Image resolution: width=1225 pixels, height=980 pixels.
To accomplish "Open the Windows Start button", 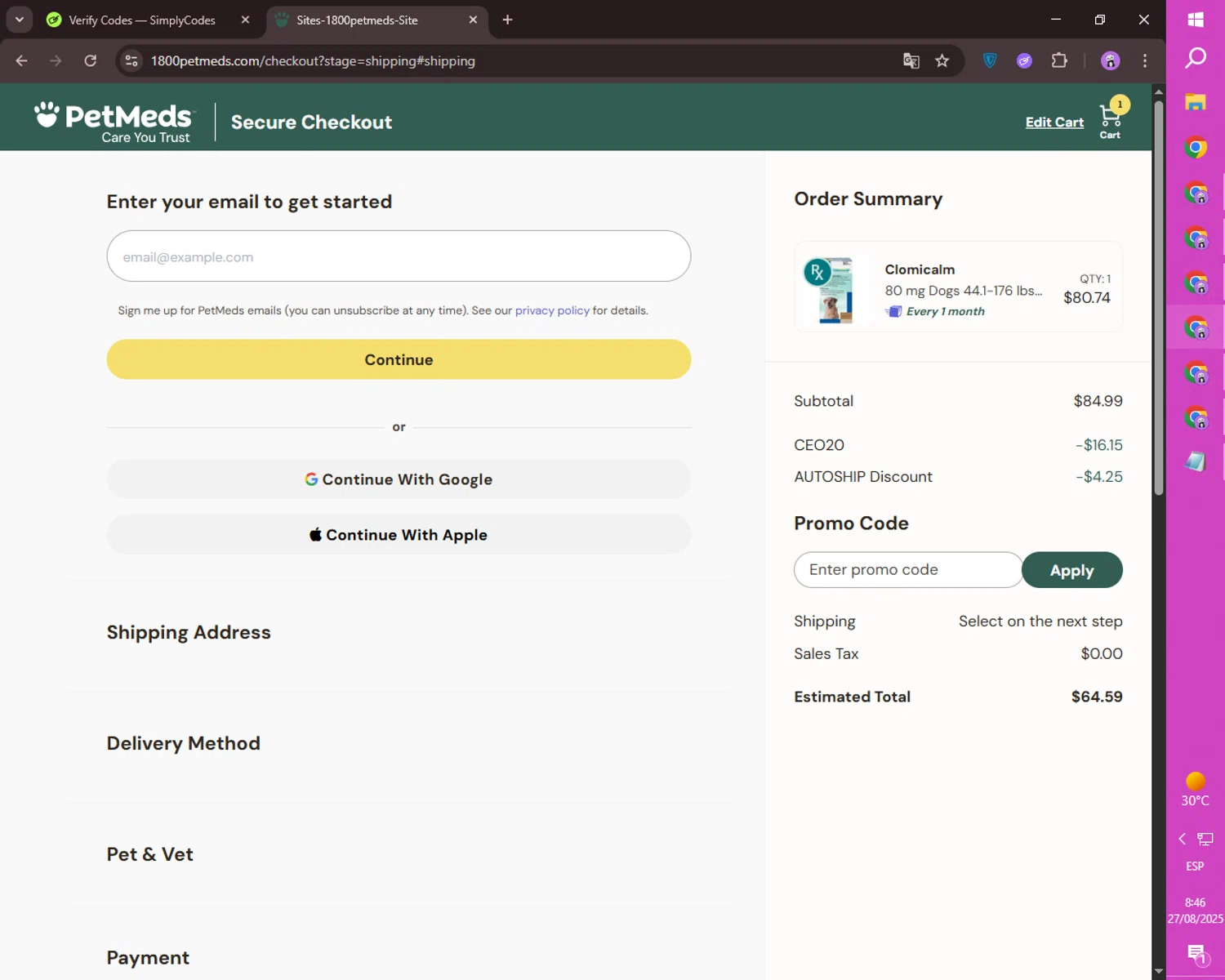I will pyautogui.click(x=1196, y=20).
